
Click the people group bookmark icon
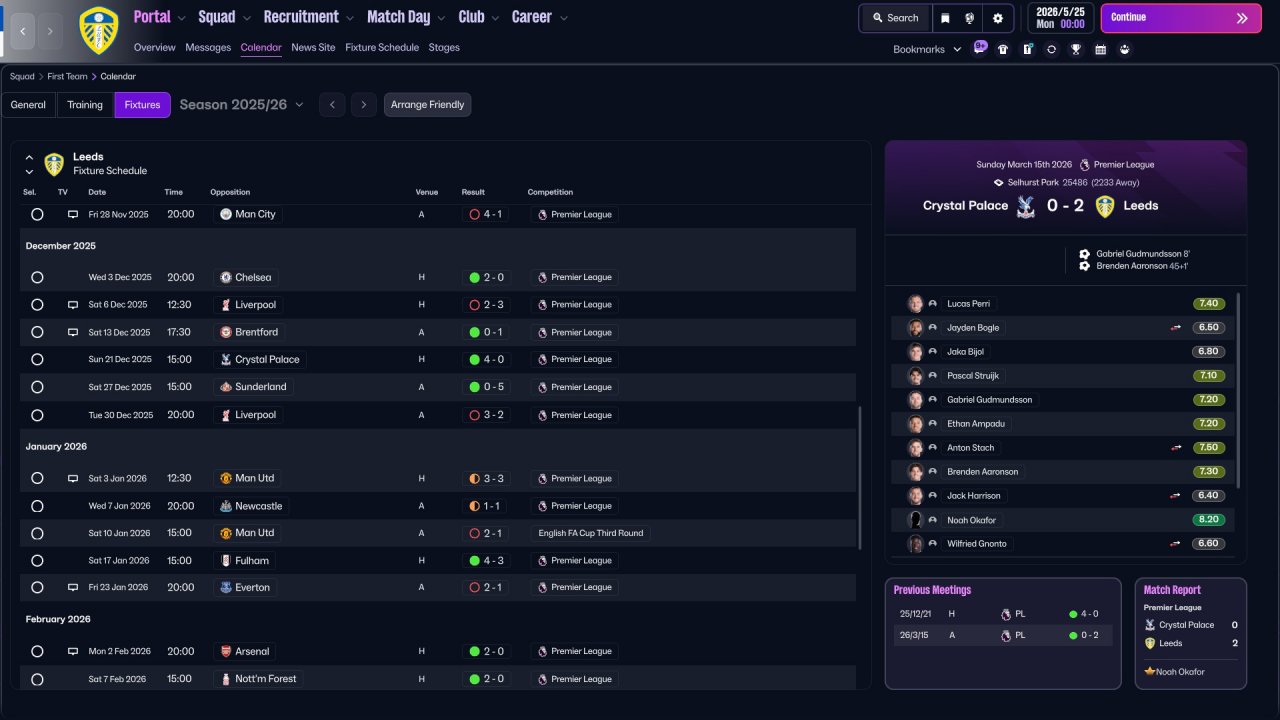(x=1125, y=49)
